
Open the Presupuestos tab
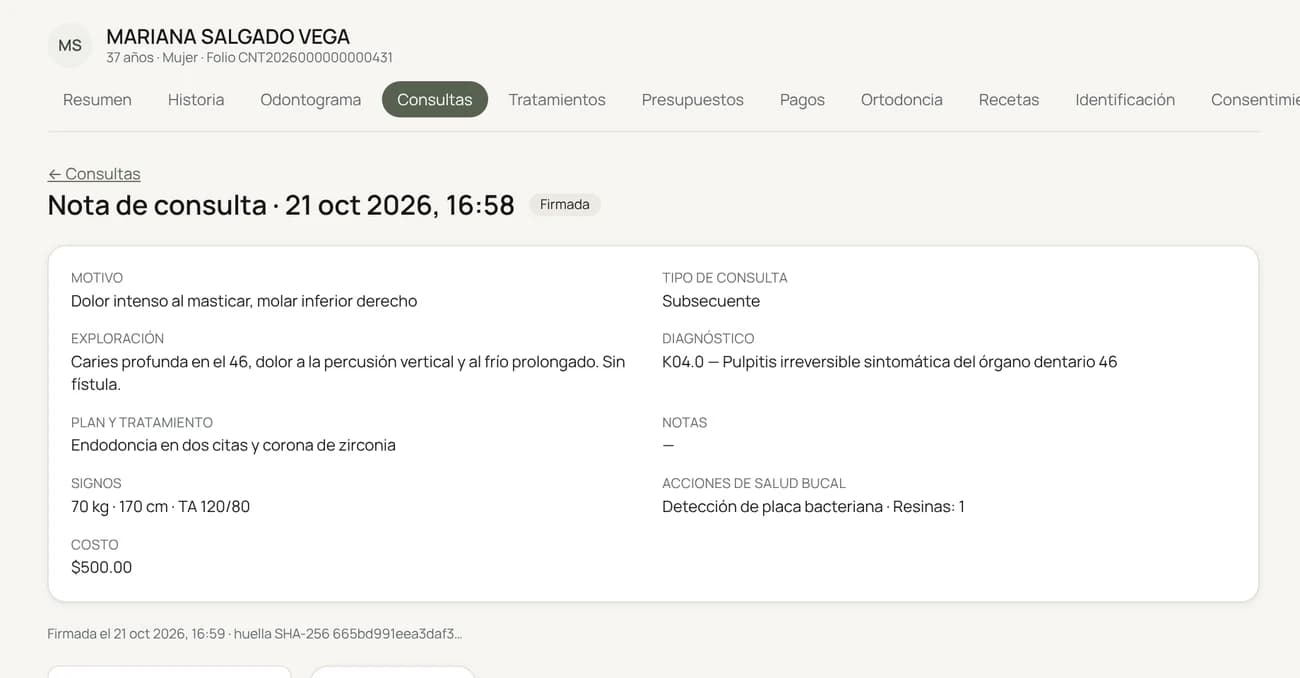(693, 100)
